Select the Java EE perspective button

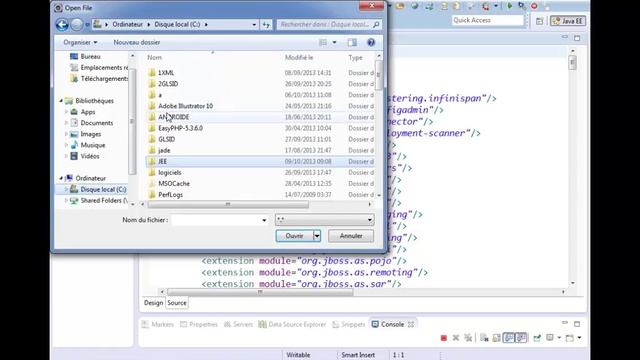click(x=568, y=21)
